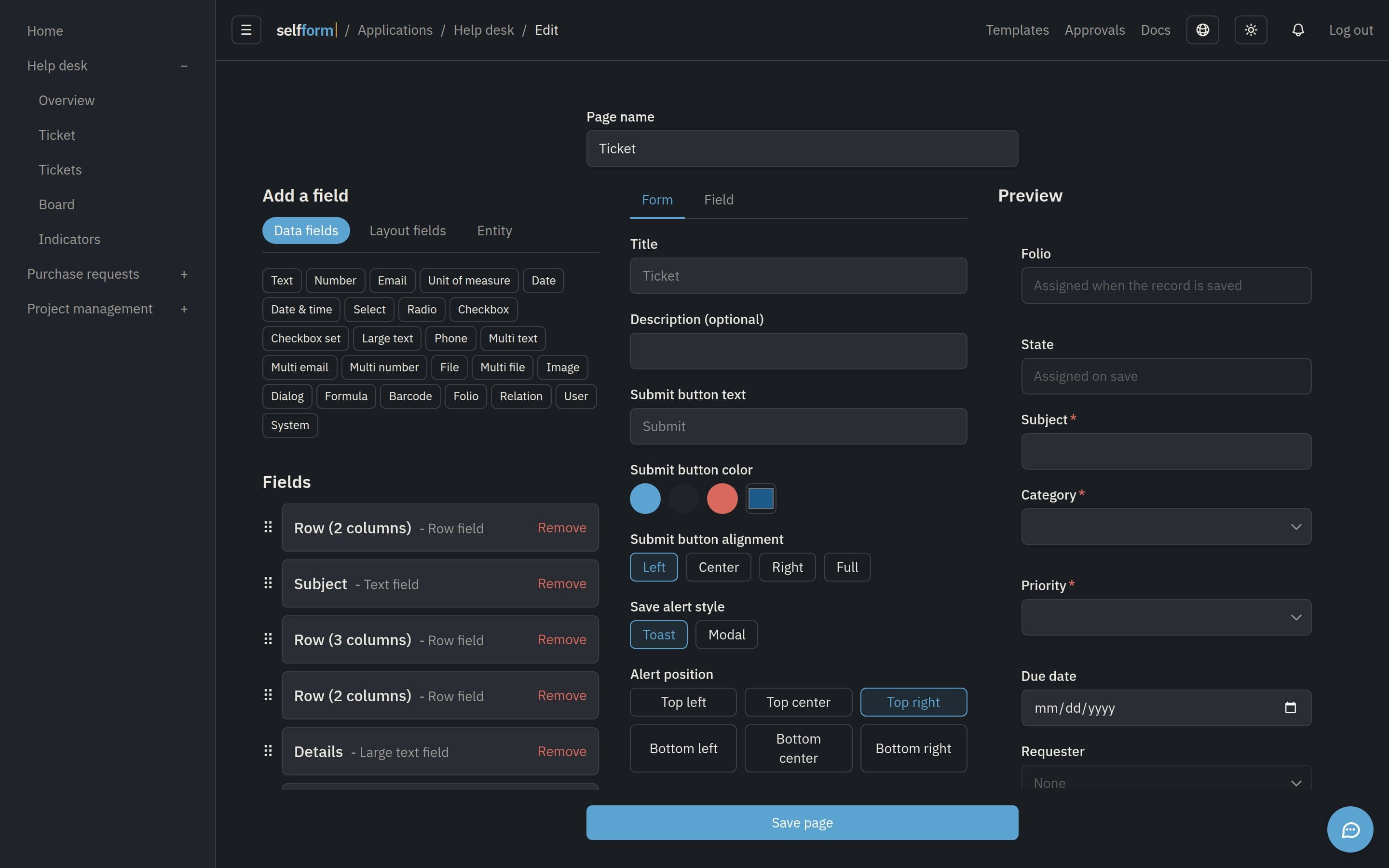Switch theme with the sun icon
Image resolution: width=1389 pixels, height=868 pixels.
click(x=1251, y=30)
